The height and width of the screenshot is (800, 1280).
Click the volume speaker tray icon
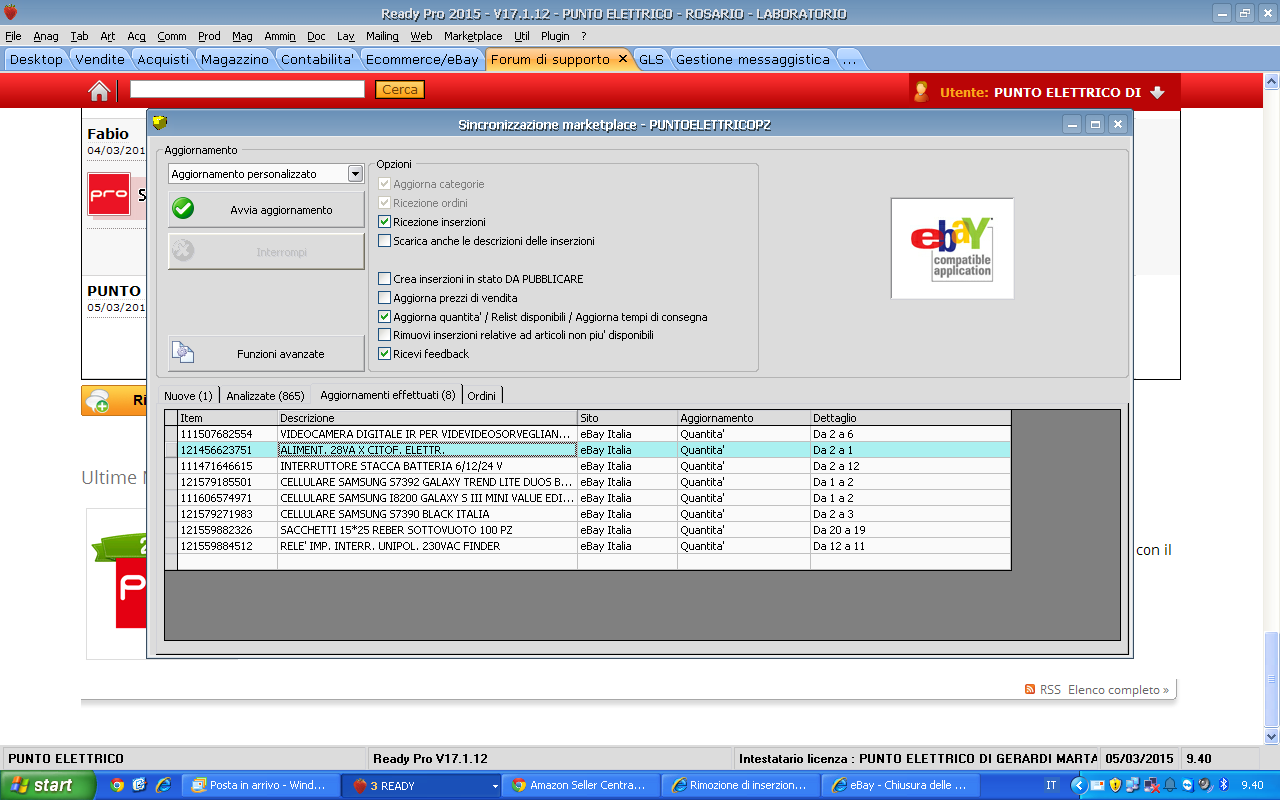[x=1205, y=785]
